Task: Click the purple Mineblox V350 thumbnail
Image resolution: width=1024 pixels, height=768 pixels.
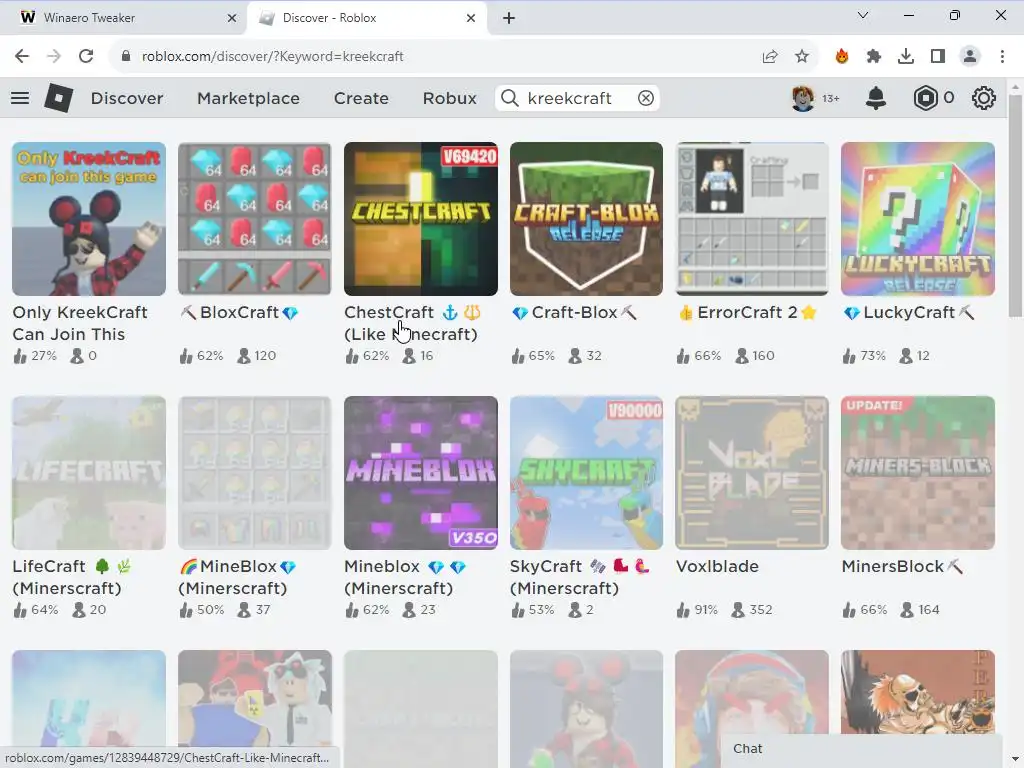Action: 421,473
